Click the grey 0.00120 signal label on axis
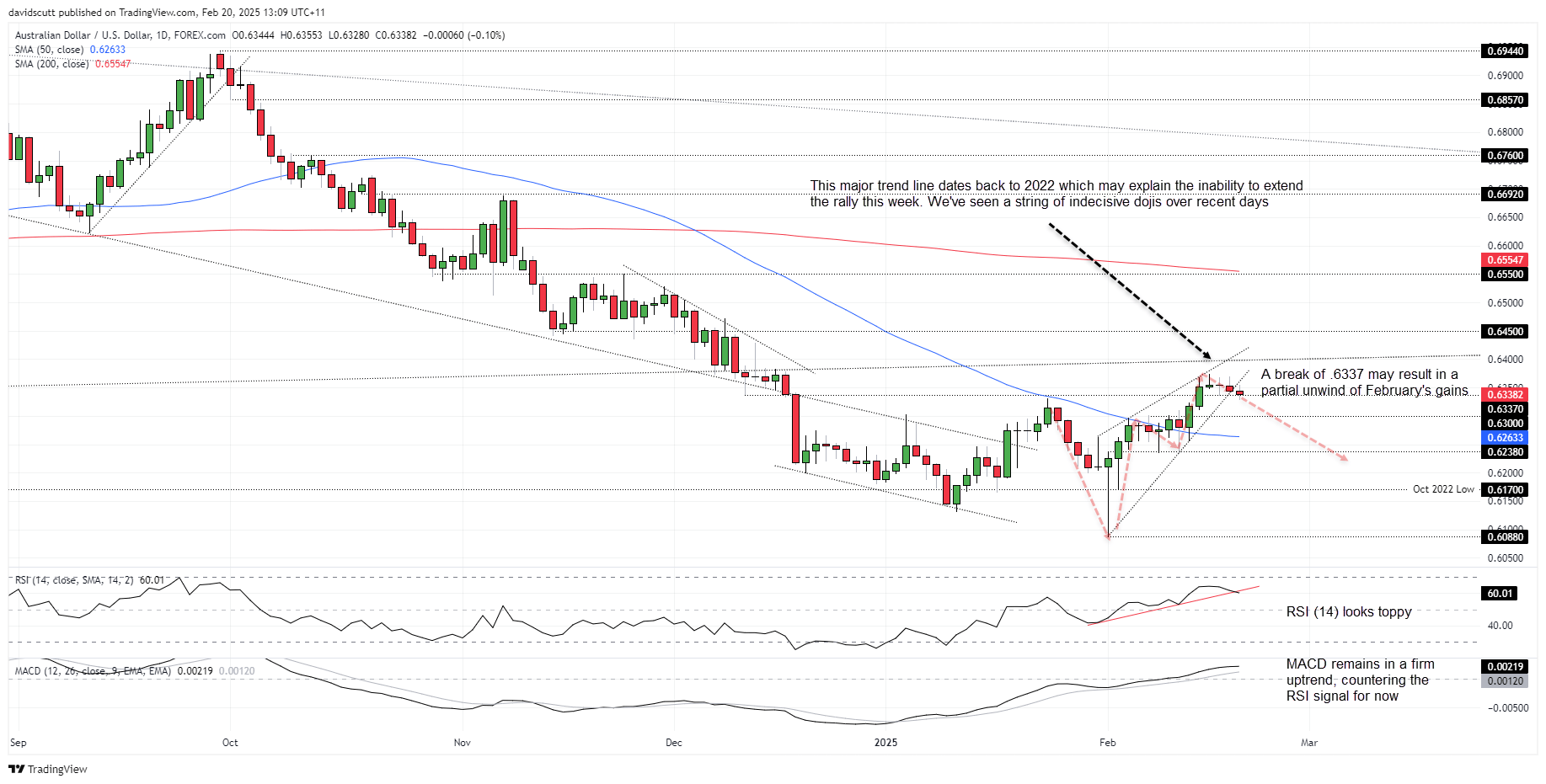 coord(1505,681)
